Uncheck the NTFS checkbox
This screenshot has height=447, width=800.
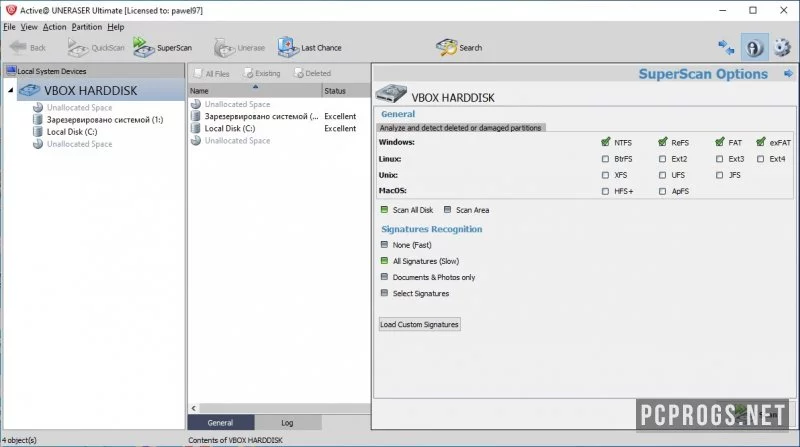point(606,142)
